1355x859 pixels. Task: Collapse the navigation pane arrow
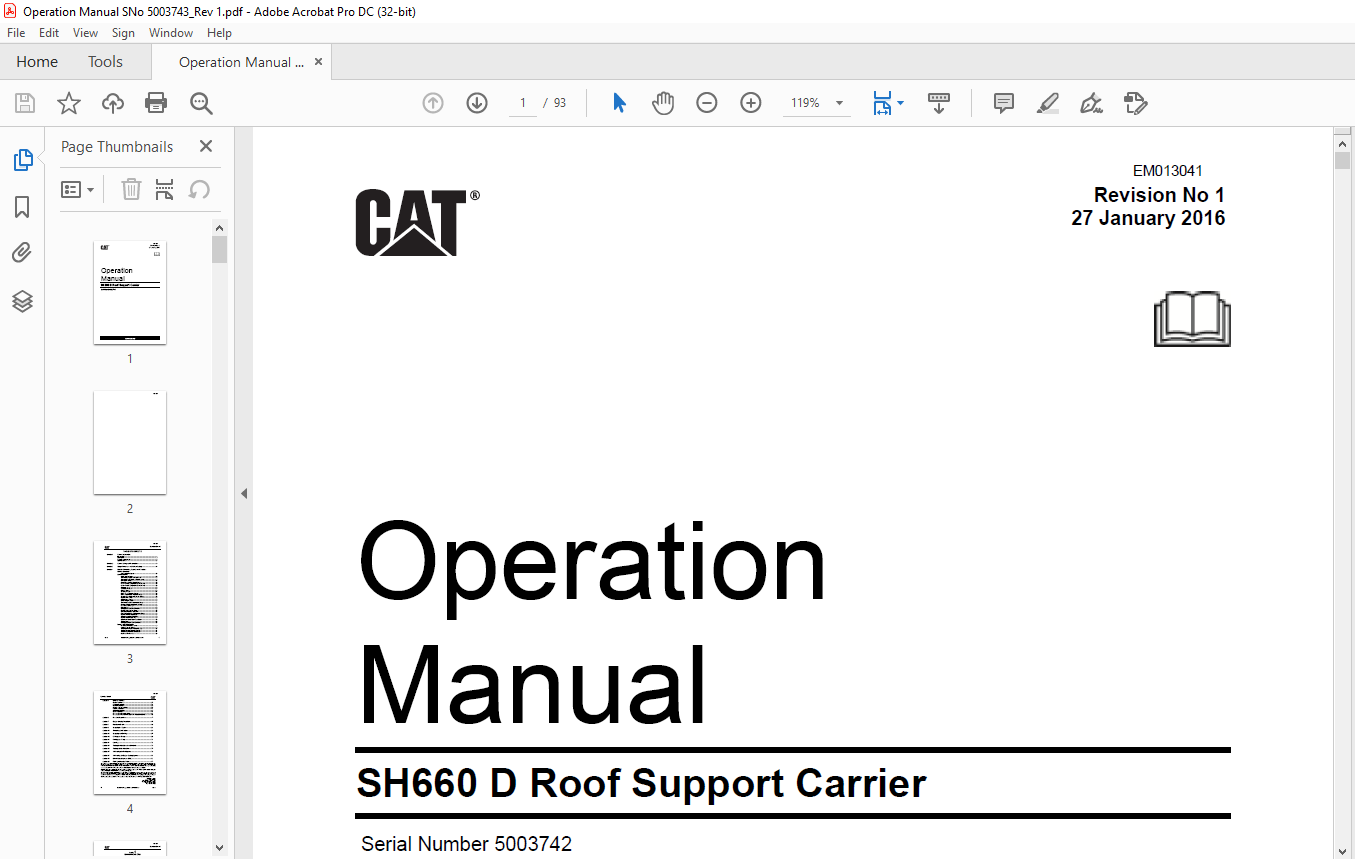(x=243, y=493)
